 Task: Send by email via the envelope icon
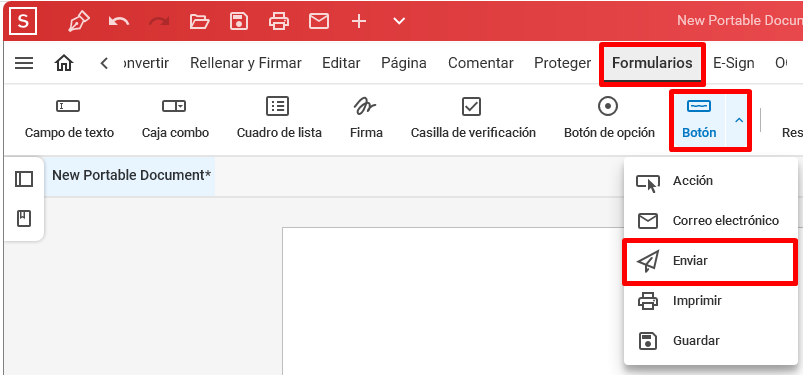click(x=319, y=22)
